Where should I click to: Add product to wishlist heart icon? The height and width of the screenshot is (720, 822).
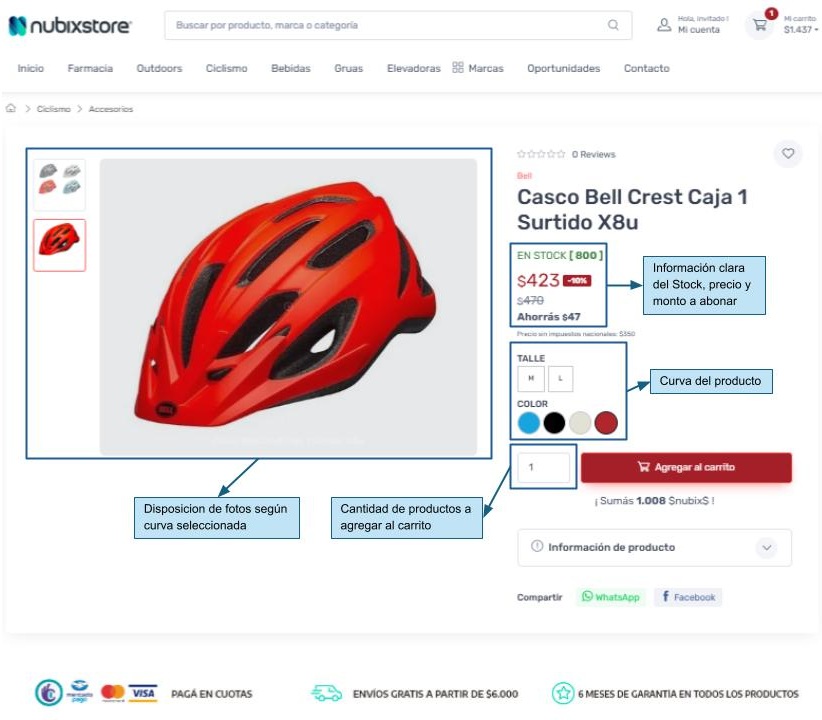tap(787, 154)
